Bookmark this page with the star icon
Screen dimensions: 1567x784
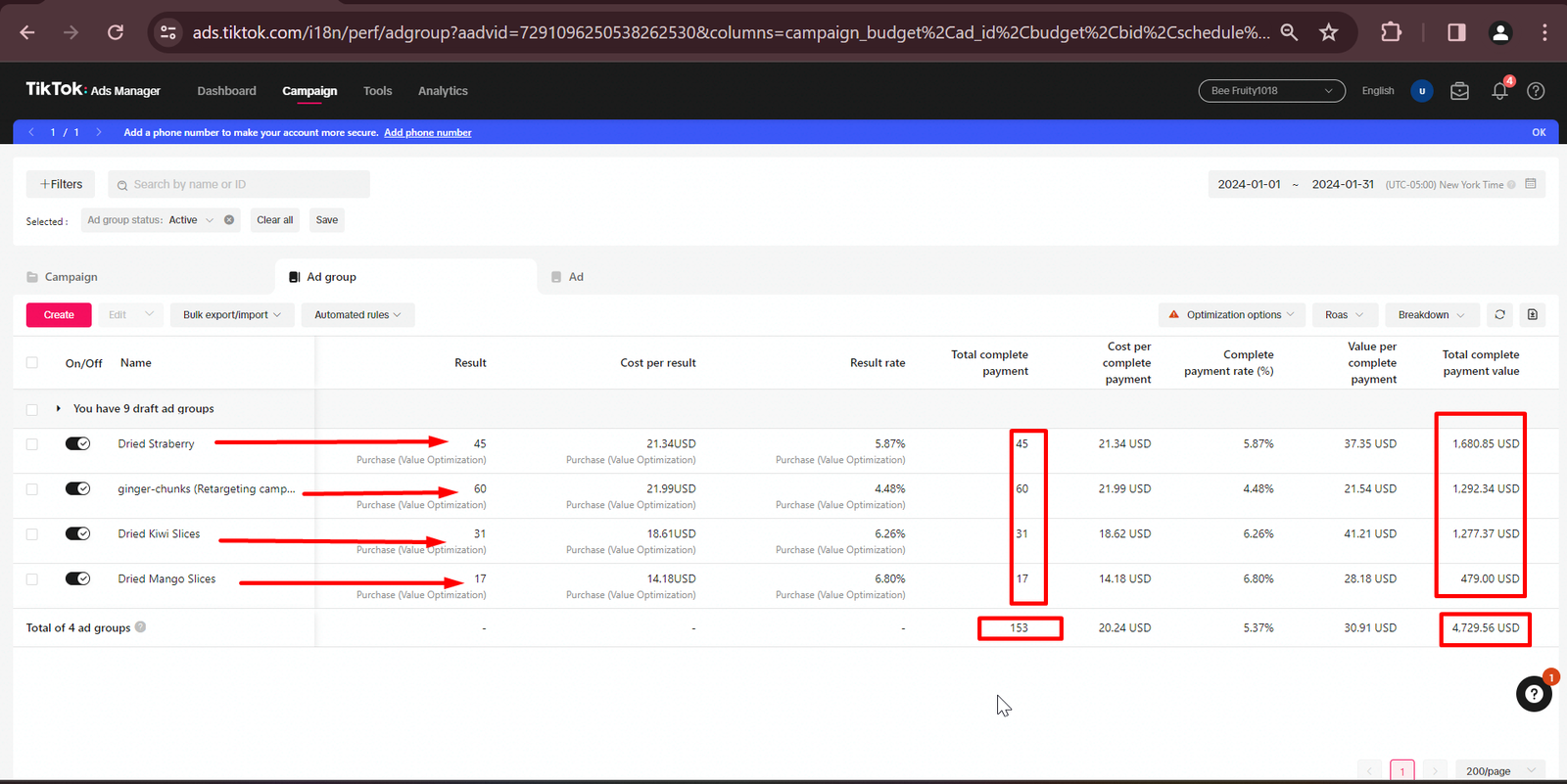coord(1328,32)
